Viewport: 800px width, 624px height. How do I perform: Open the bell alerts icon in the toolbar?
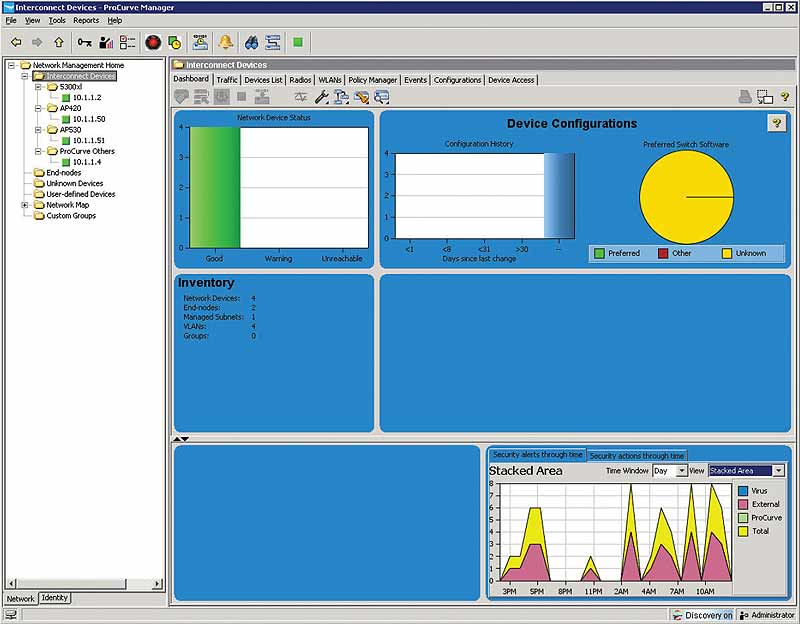point(227,42)
